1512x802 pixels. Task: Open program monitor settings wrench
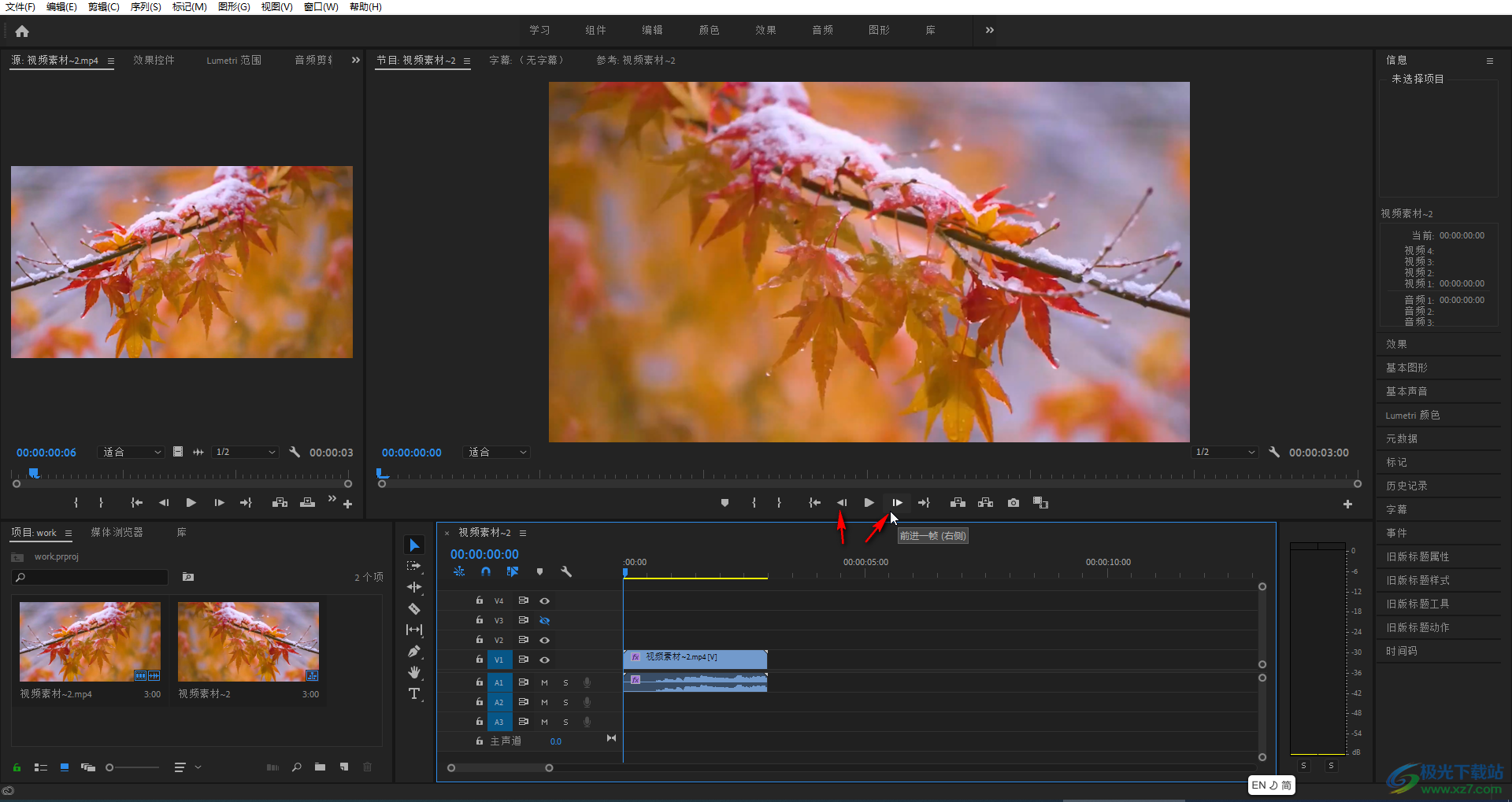tap(1274, 452)
